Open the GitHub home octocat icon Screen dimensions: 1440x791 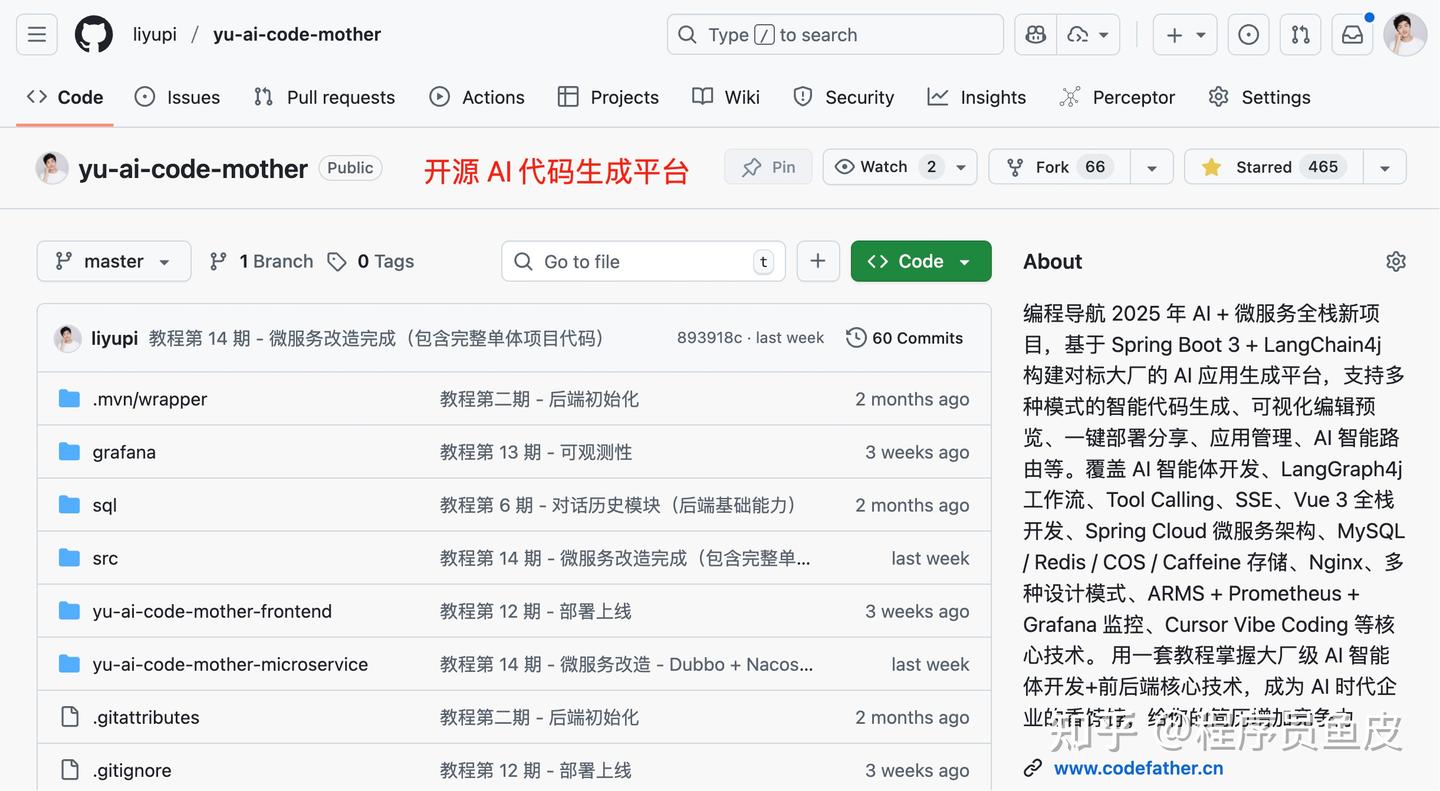pyautogui.click(x=93, y=33)
